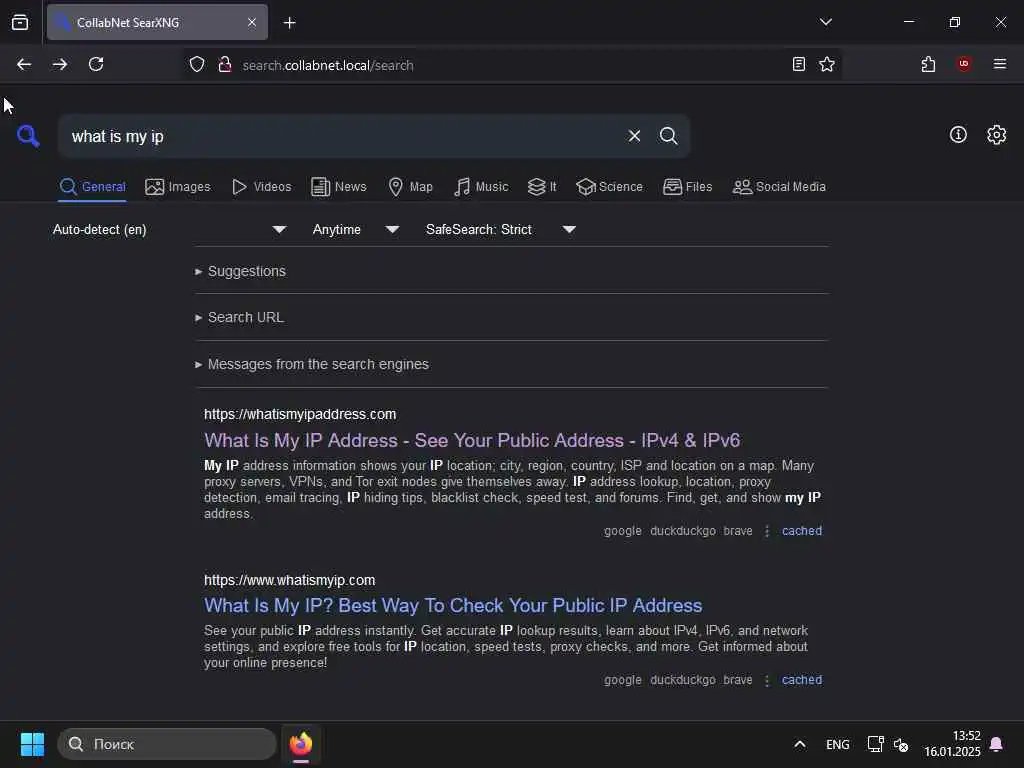Open a new browser tab
The height and width of the screenshot is (768, 1024).
tap(289, 23)
